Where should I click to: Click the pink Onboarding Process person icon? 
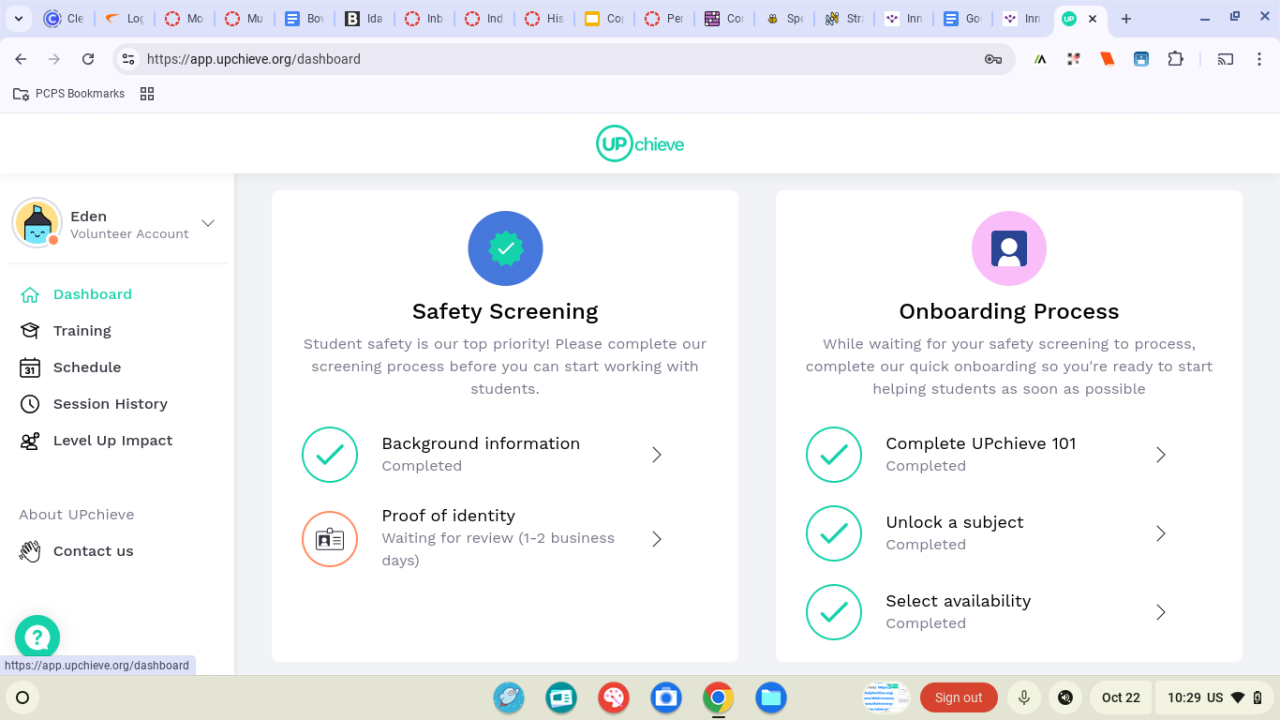tap(1009, 248)
